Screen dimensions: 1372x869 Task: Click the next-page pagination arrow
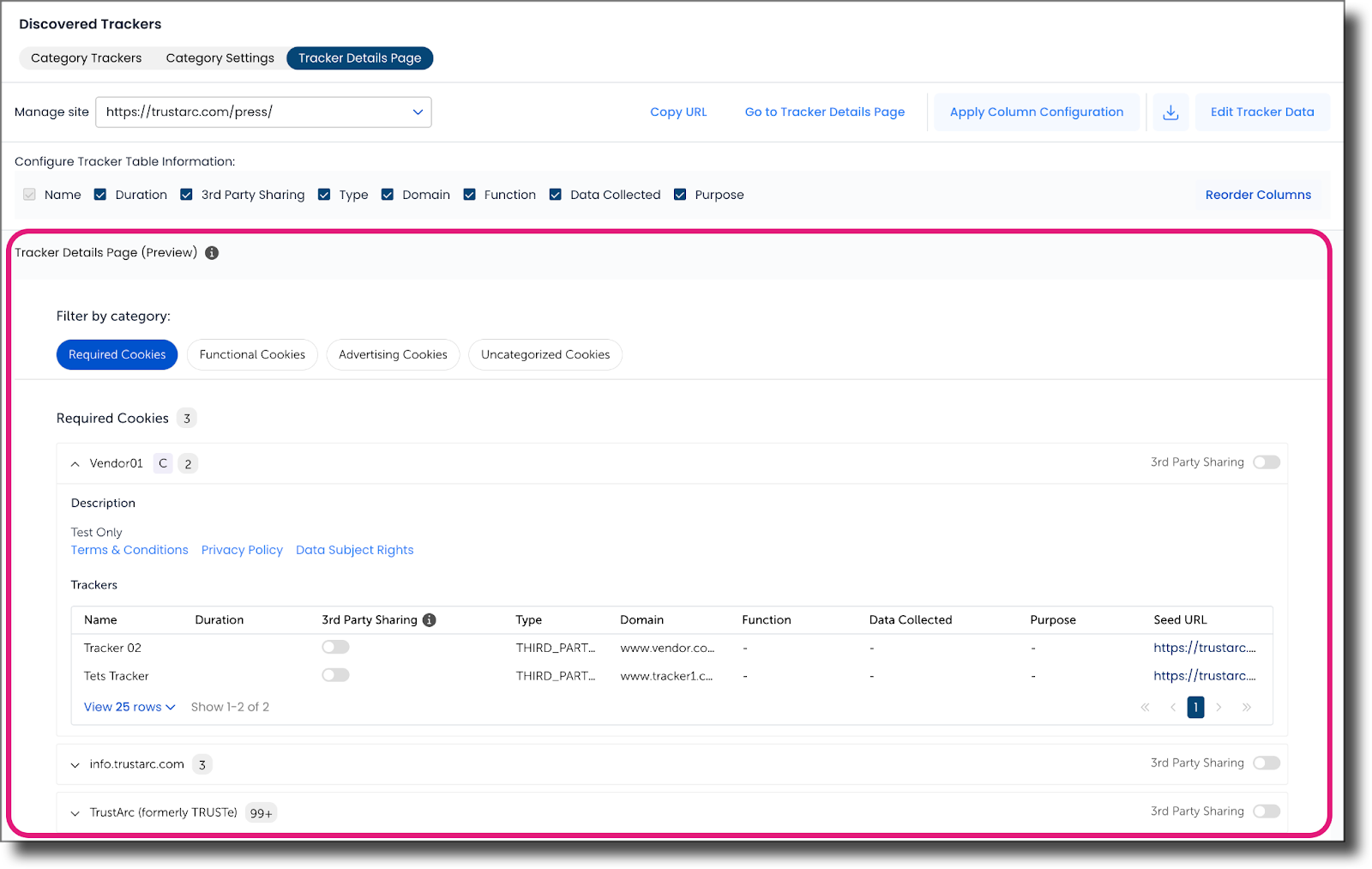point(1219,707)
